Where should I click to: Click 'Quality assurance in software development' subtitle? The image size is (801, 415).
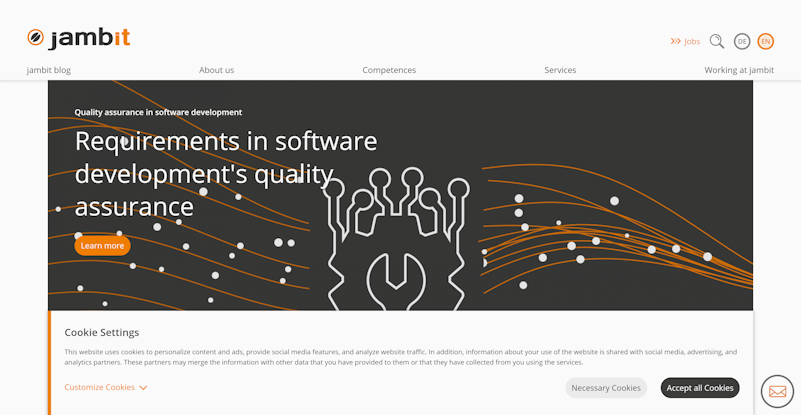point(158,112)
